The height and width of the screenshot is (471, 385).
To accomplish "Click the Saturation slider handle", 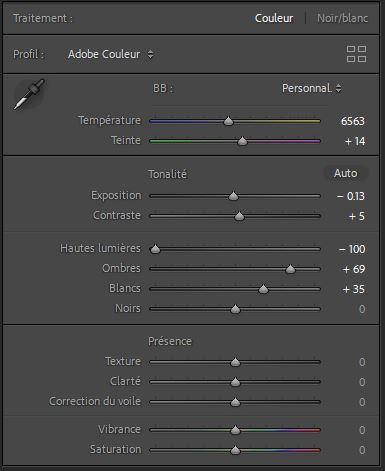I will [235, 450].
